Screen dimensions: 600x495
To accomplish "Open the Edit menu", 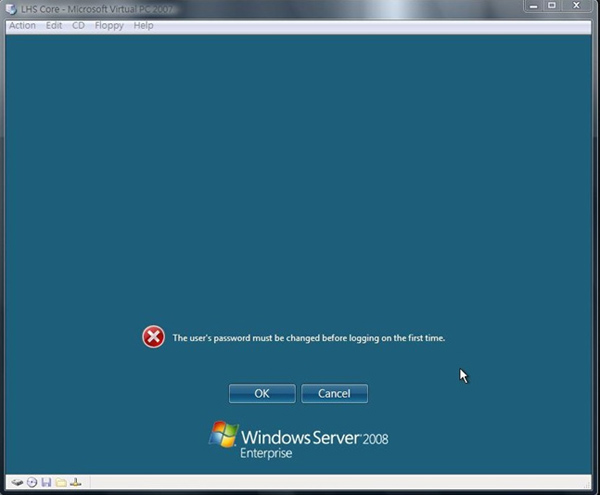I will coord(54,25).
